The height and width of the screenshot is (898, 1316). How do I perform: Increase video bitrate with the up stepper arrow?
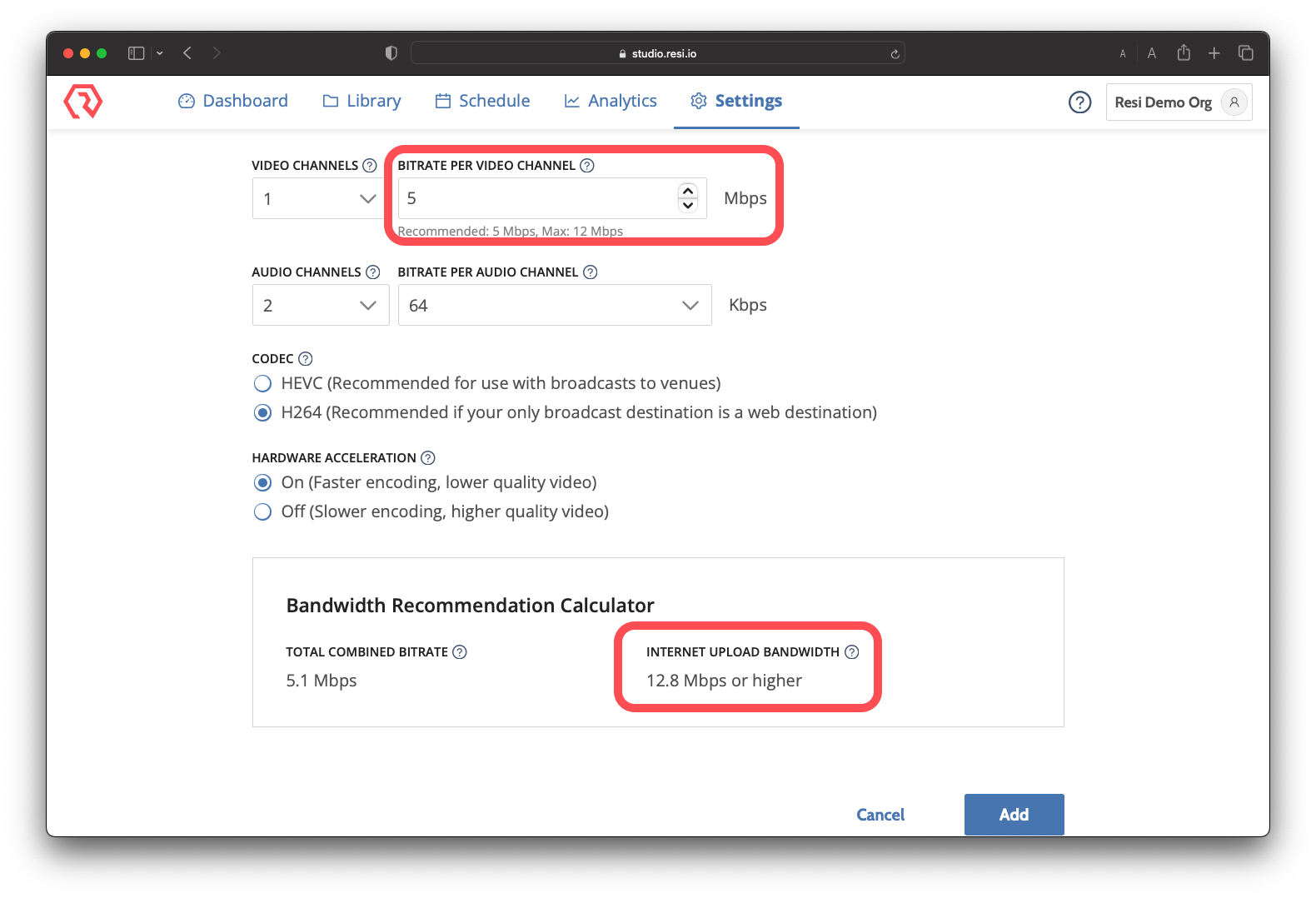tap(688, 191)
